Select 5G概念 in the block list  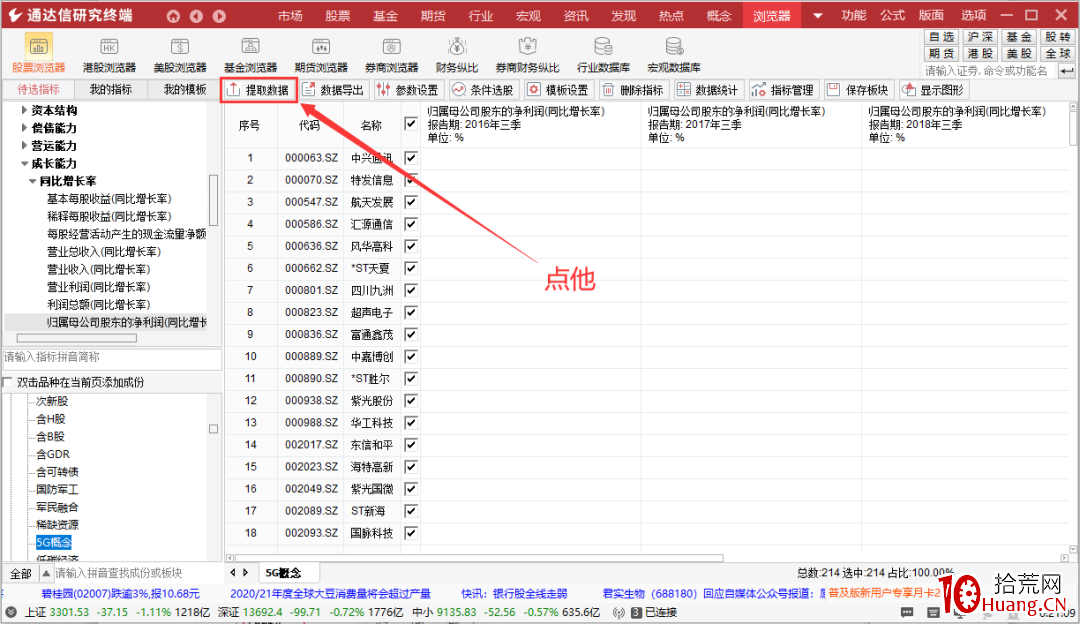(54, 543)
